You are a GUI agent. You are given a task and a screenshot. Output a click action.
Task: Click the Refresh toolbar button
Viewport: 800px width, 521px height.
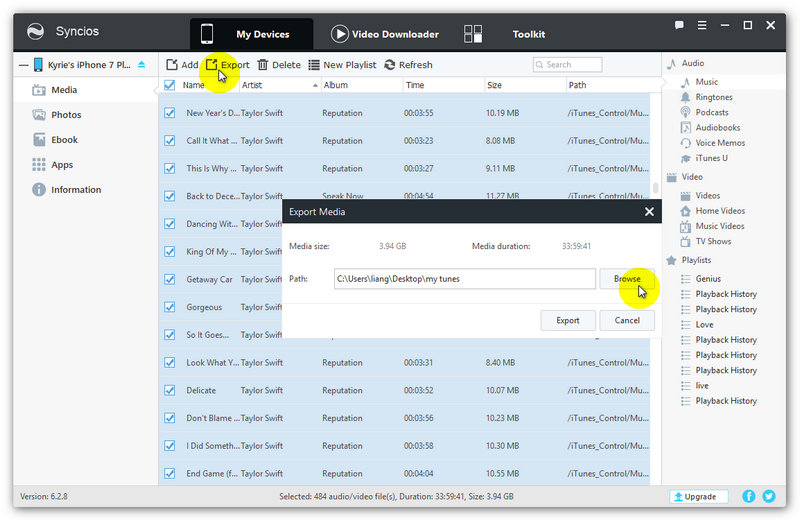[x=408, y=65]
